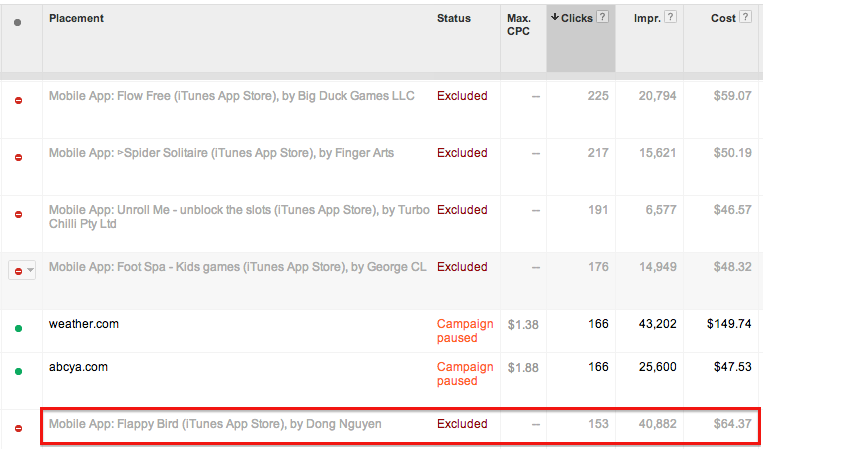The width and height of the screenshot is (842, 449).
Task: Sort by the Placement column header
Action: 76,18
